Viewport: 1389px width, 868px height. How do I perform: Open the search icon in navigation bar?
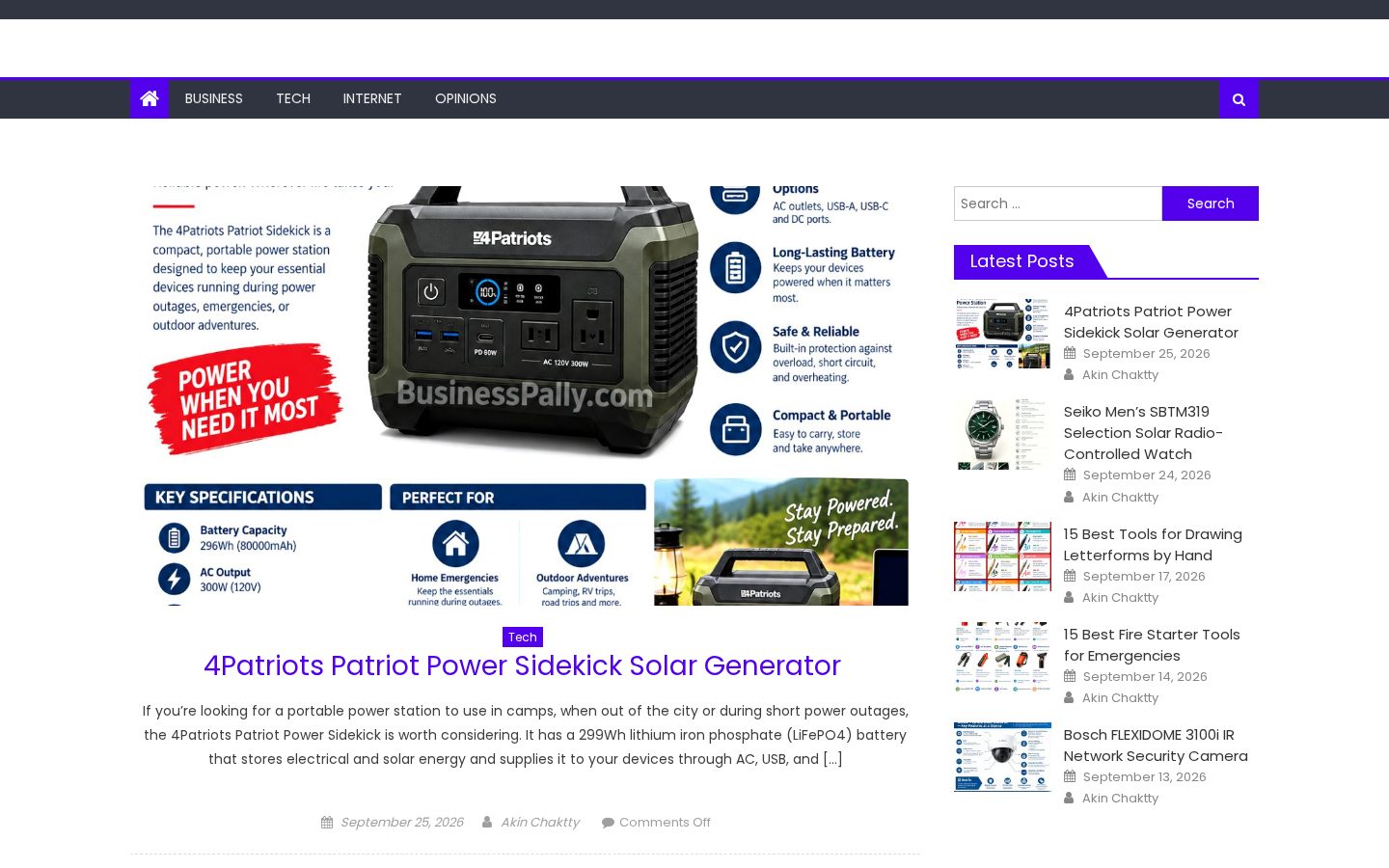tap(1239, 98)
